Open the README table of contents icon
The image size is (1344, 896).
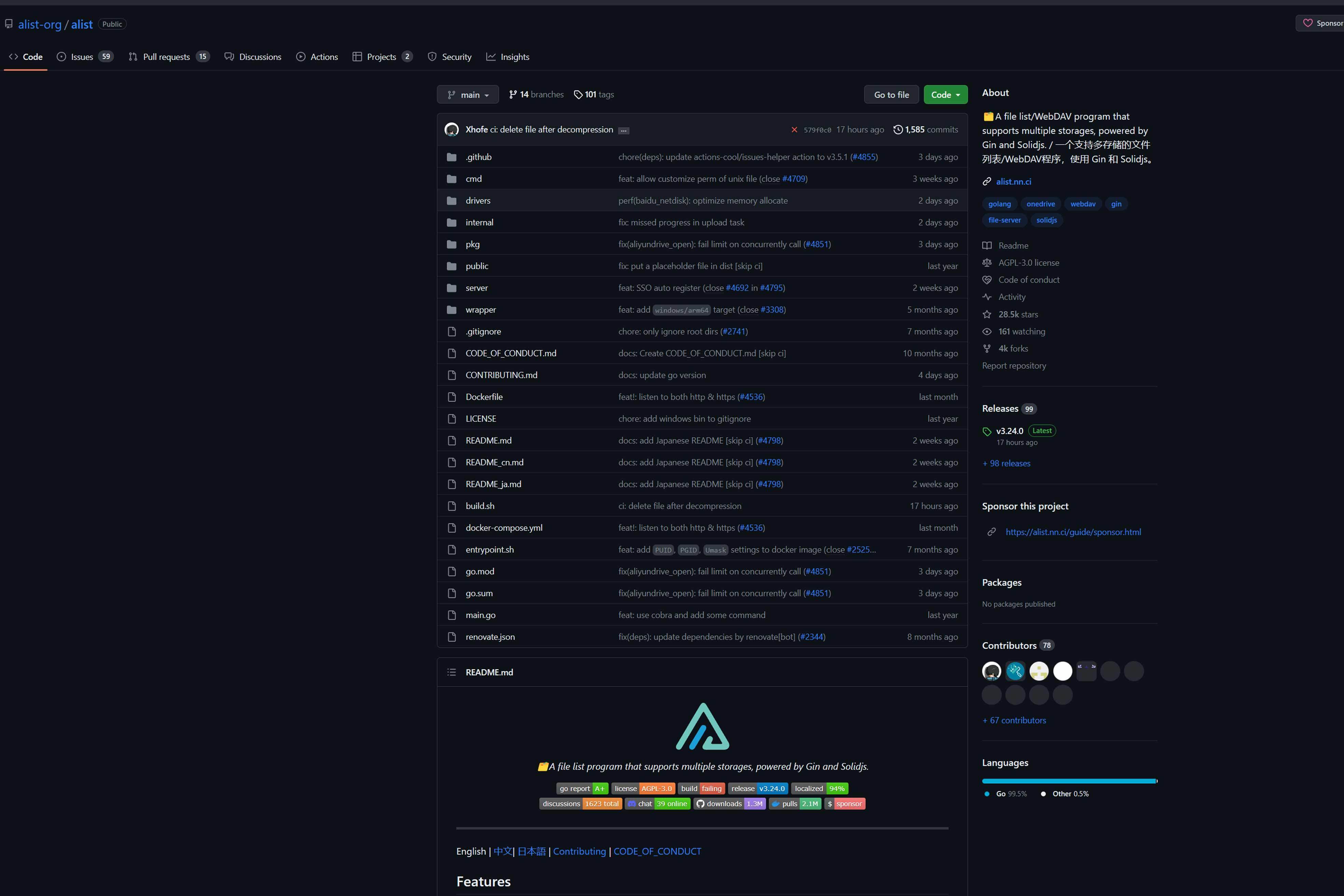[451, 672]
